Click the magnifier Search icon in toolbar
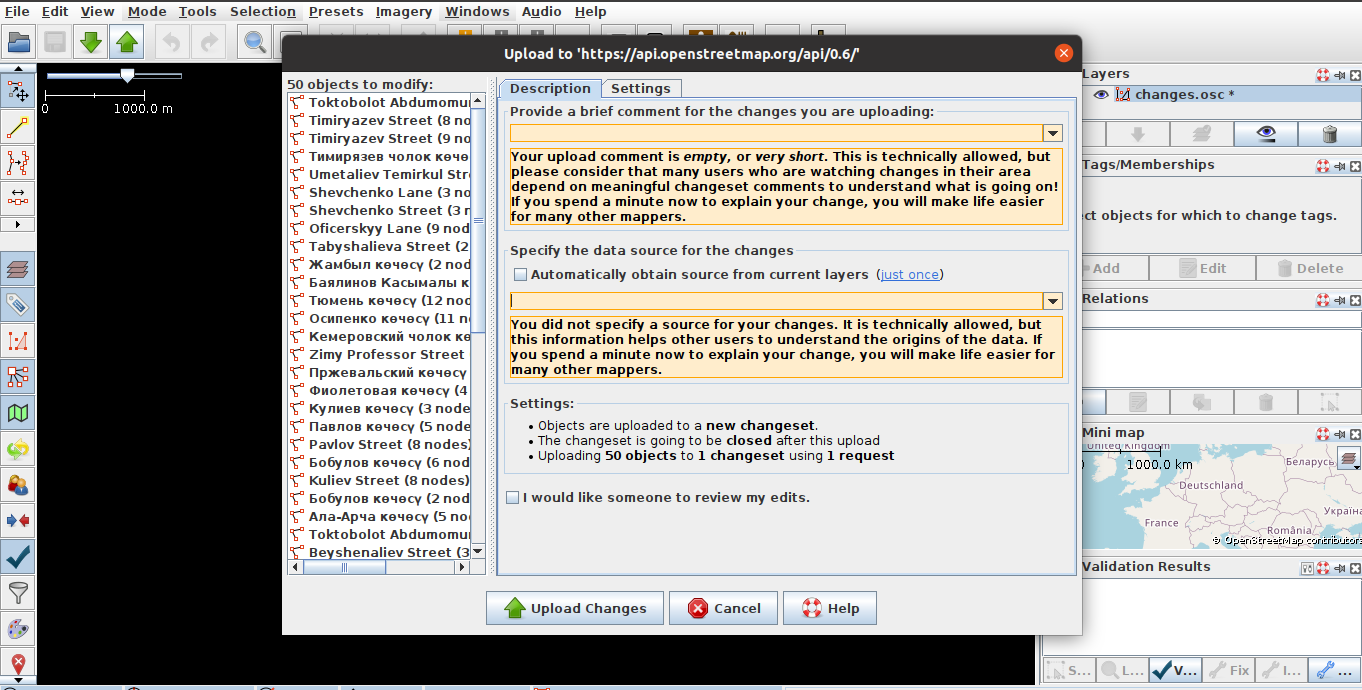This screenshot has height=690, width=1362. (x=255, y=42)
